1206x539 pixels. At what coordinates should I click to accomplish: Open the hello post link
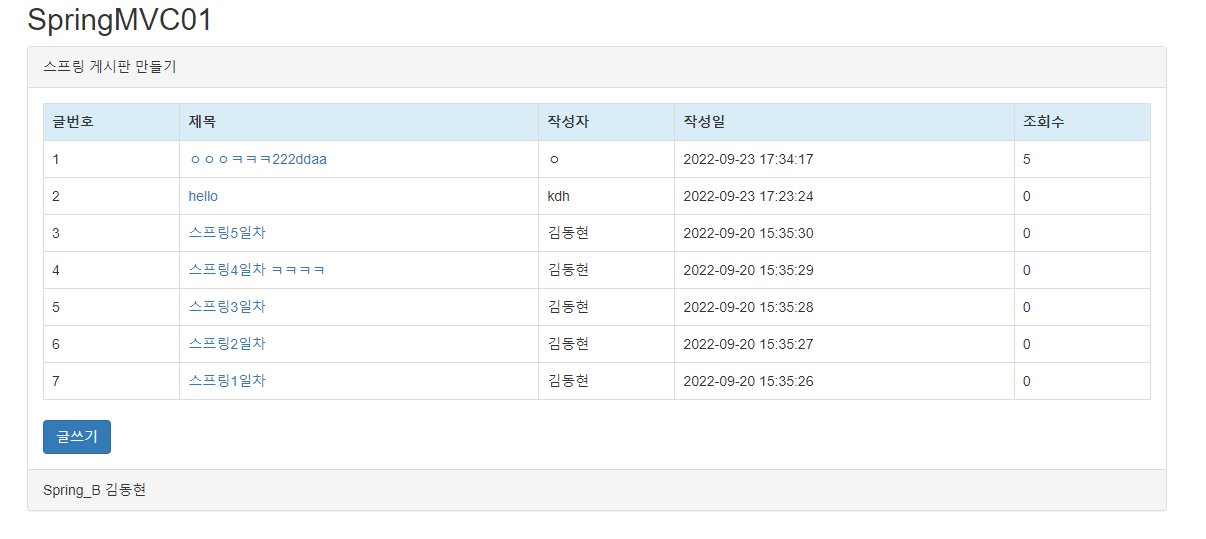click(203, 196)
